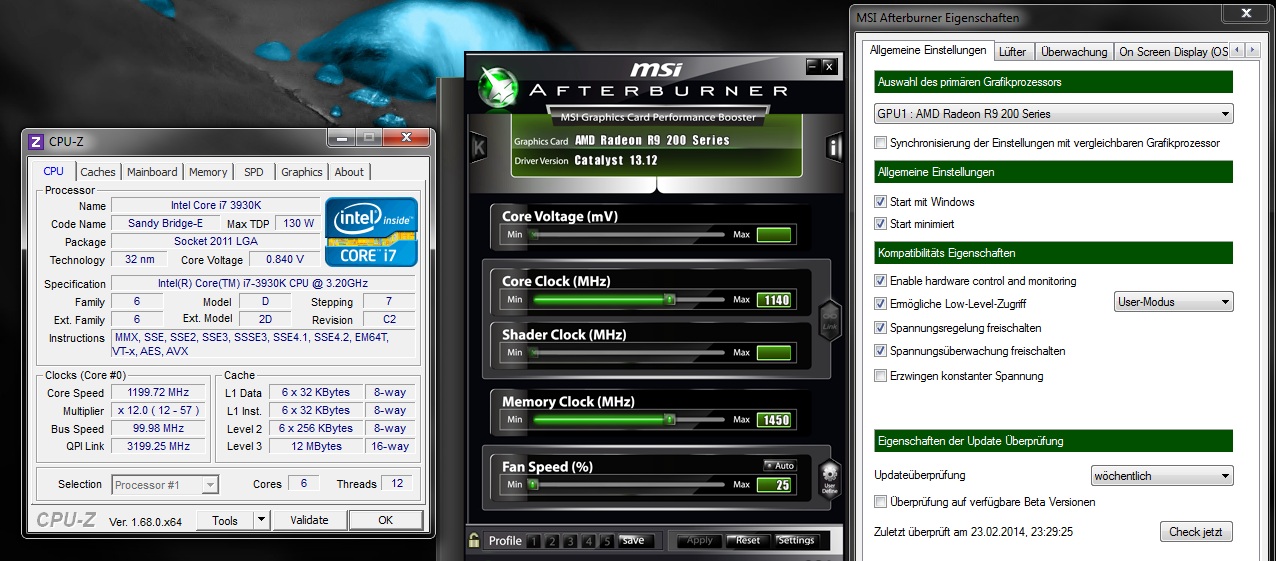The width and height of the screenshot is (1276, 561).
Task: Click the Intel Core i7 logo in CPU-Z
Action: (x=370, y=231)
